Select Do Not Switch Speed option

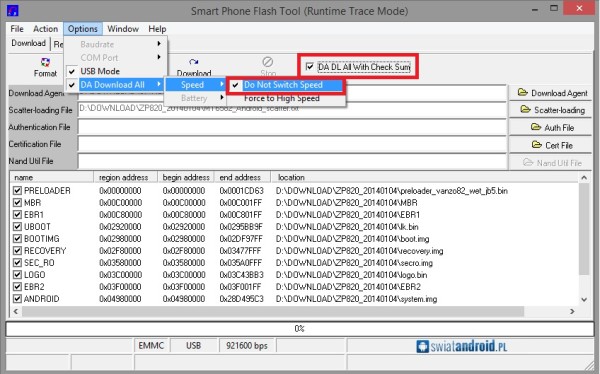click(x=286, y=85)
